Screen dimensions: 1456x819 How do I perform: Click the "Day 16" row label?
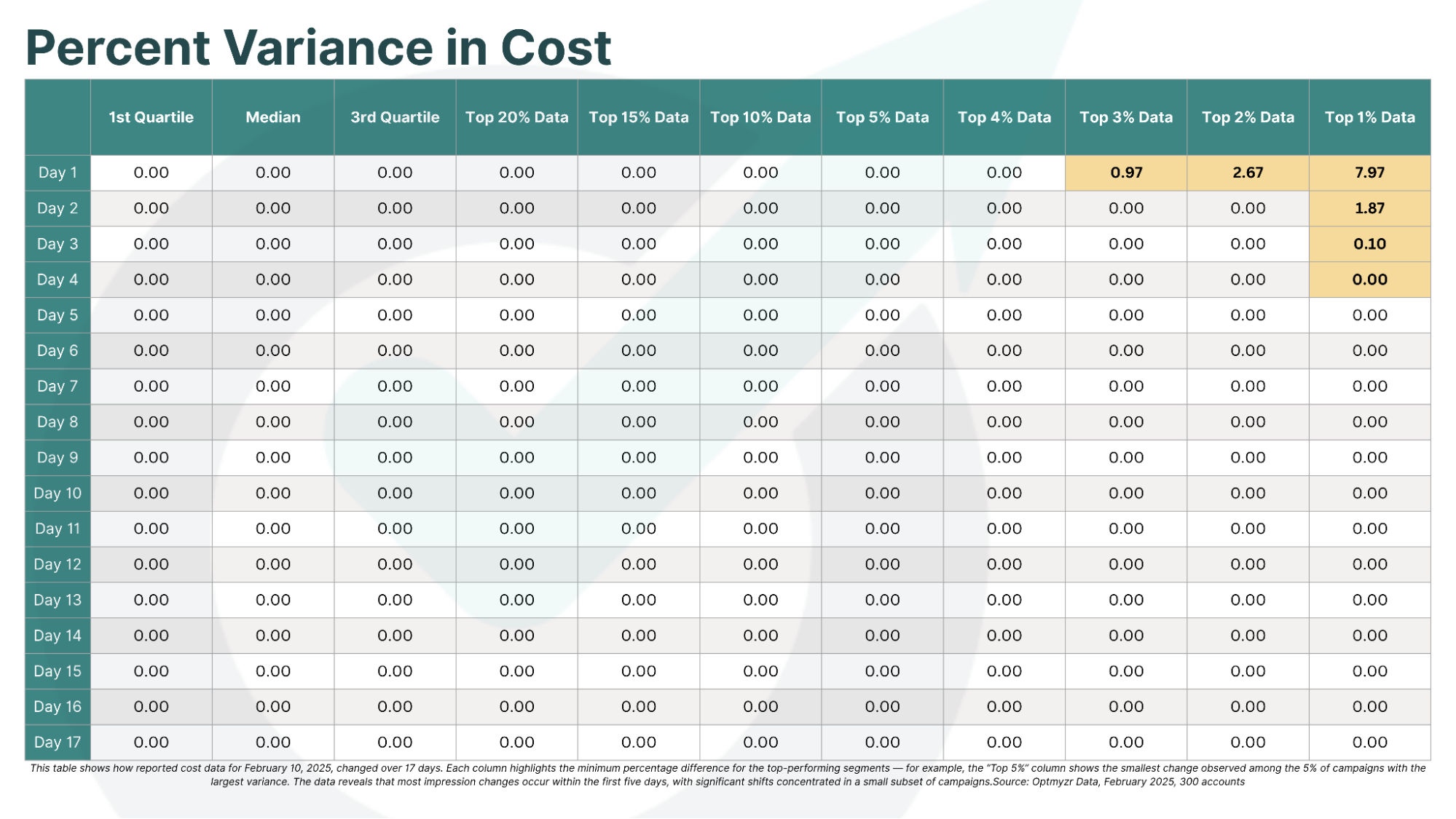click(x=58, y=707)
